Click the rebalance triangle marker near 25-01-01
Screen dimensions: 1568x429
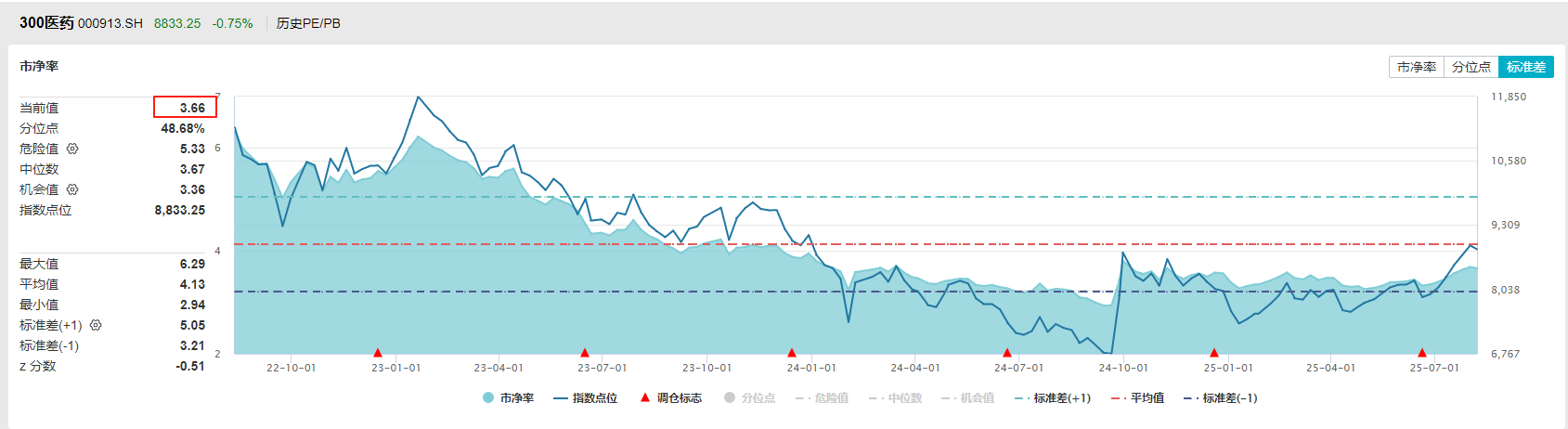[x=1214, y=353]
